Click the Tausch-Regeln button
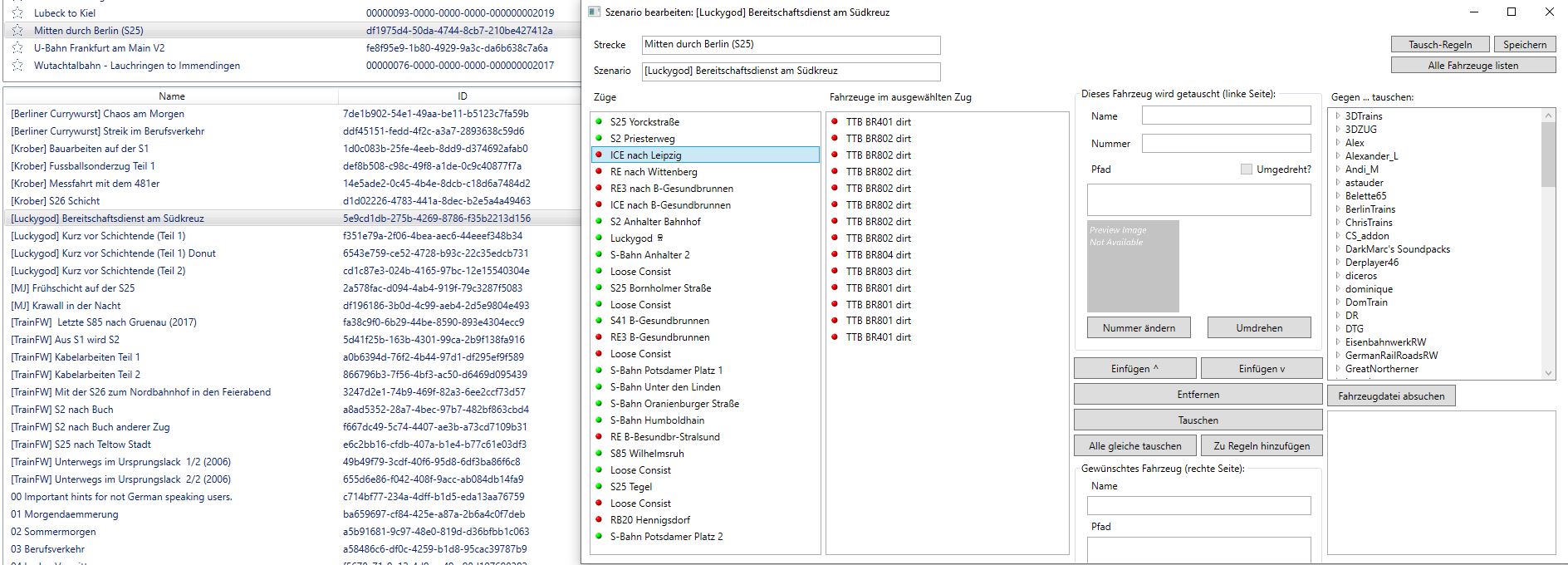Viewport: 1568px width, 565px height. click(x=1440, y=45)
